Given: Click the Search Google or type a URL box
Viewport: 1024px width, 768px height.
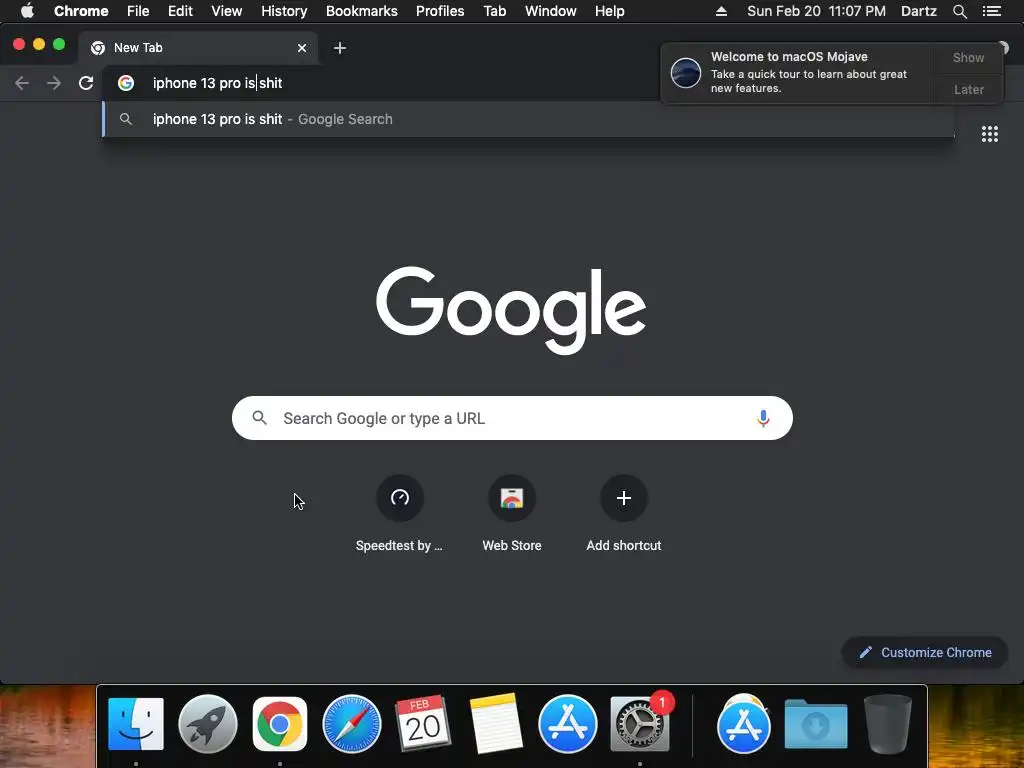Looking at the screenshot, I should (x=512, y=418).
